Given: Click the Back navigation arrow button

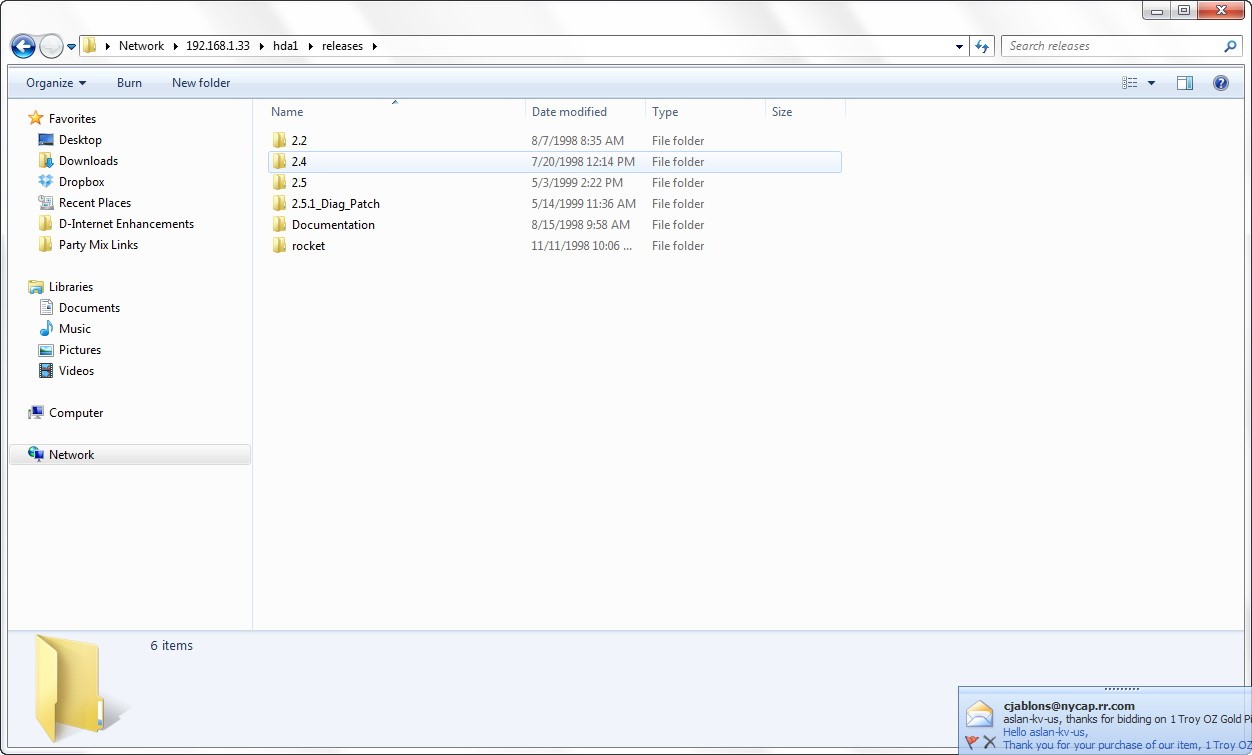Looking at the screenshot, I should [x=23, y=46].
